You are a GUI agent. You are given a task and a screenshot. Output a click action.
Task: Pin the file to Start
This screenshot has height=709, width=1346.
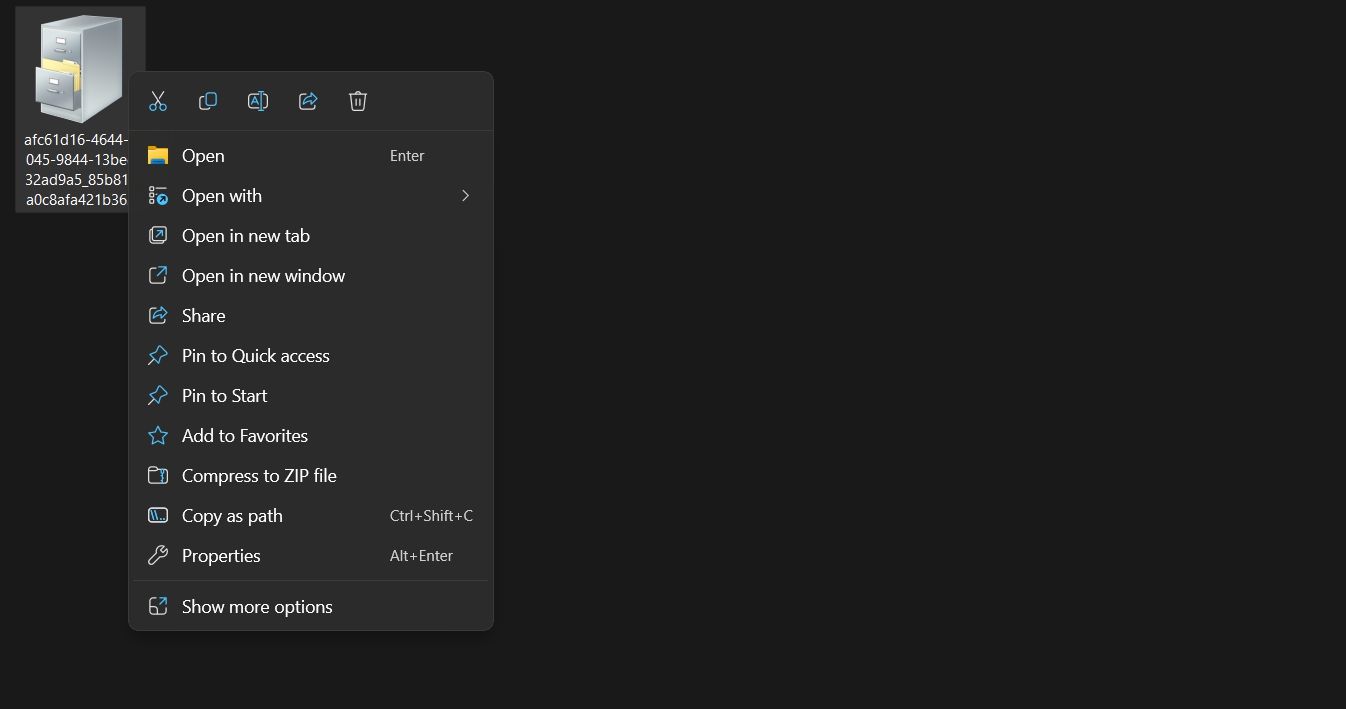(x=224, y=395)
